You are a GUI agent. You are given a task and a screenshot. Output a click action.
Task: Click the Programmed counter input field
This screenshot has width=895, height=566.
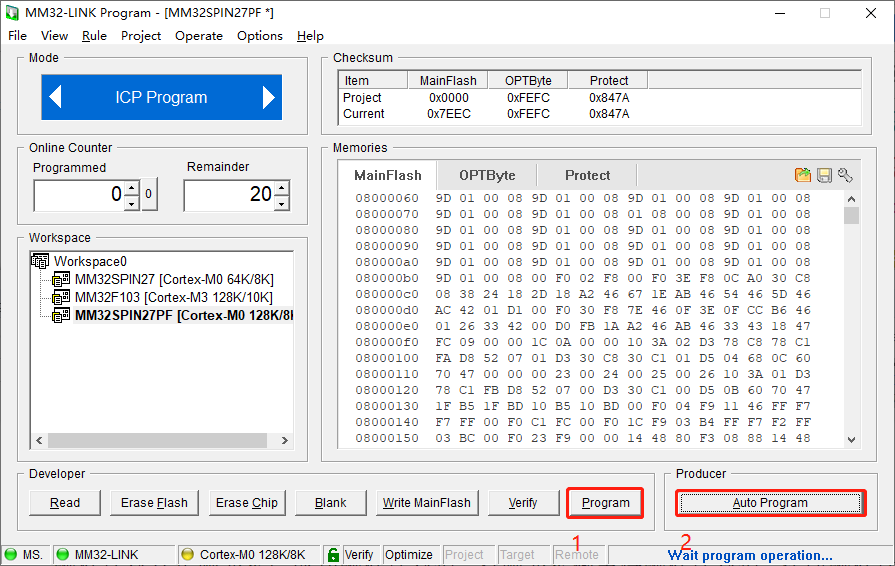(x=79, y=195)
